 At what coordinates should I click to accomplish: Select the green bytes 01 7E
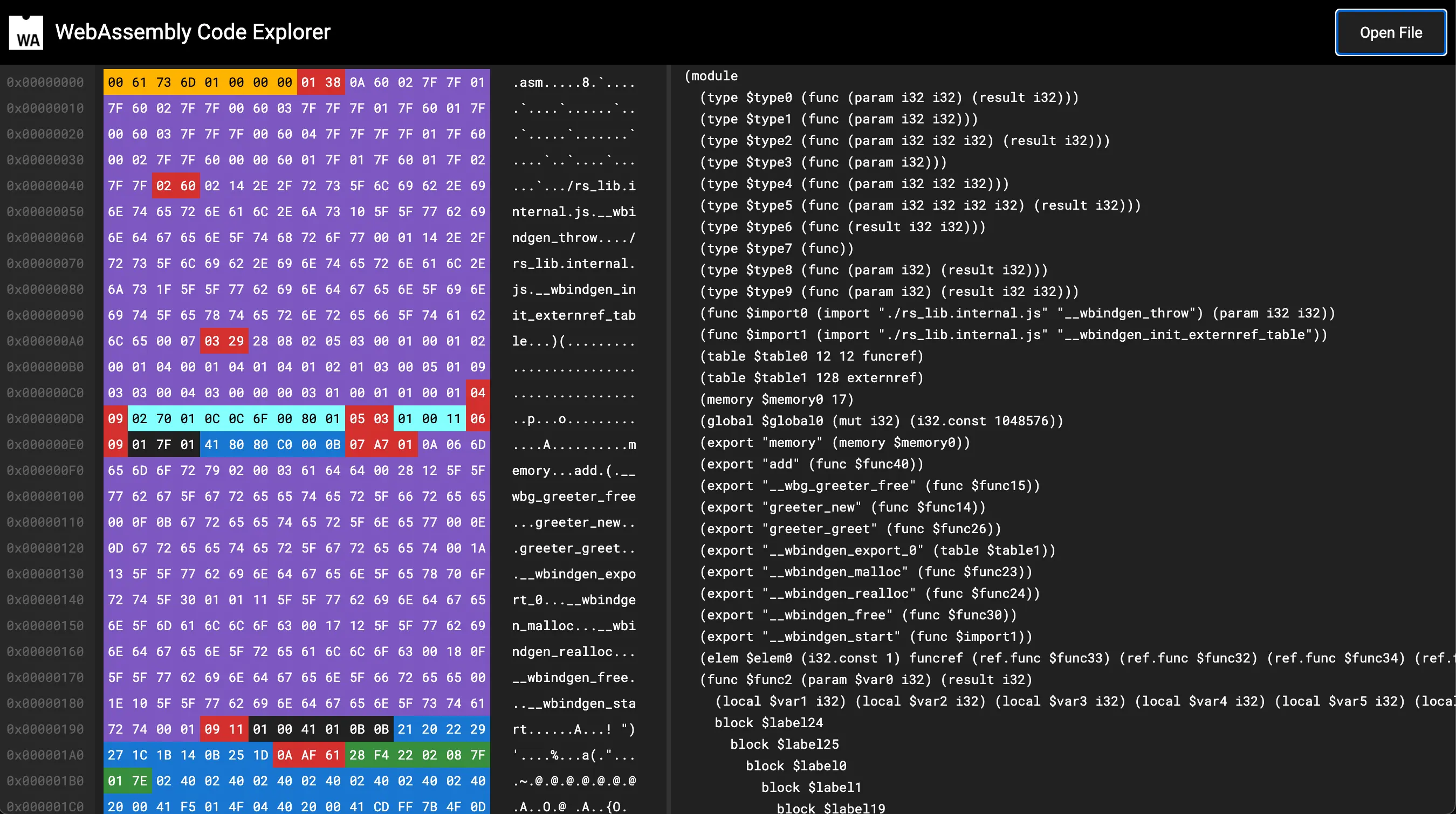pyautogui.click(x=127, y=781)
